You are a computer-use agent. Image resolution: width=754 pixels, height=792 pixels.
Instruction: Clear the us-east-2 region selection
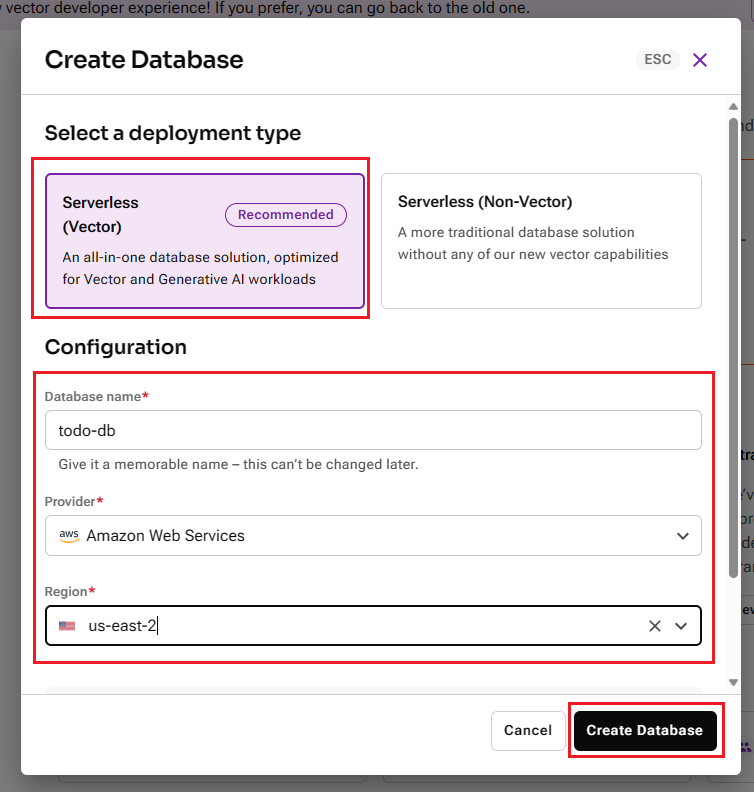(655, 626)
